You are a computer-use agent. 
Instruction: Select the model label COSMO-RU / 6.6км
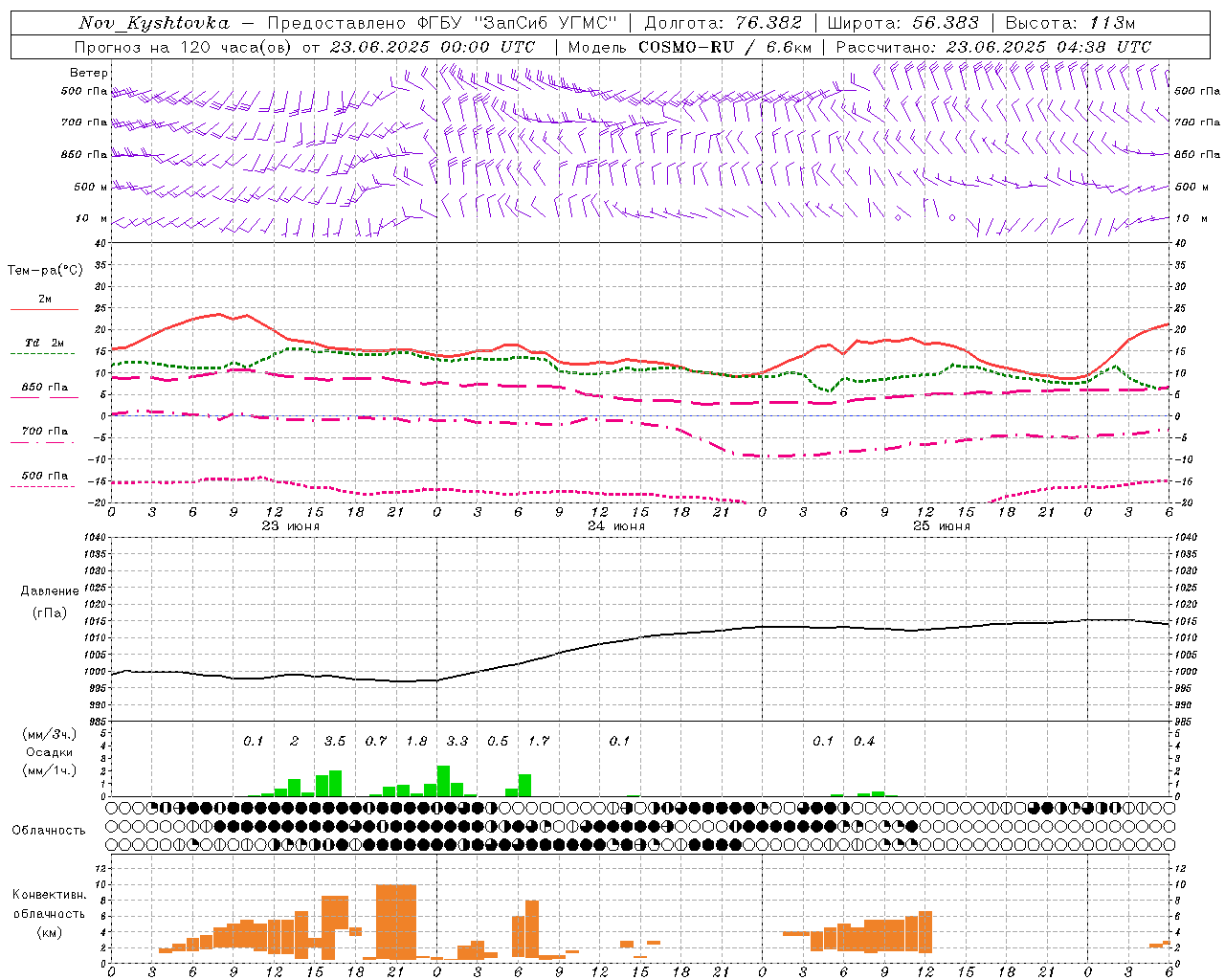725,47
